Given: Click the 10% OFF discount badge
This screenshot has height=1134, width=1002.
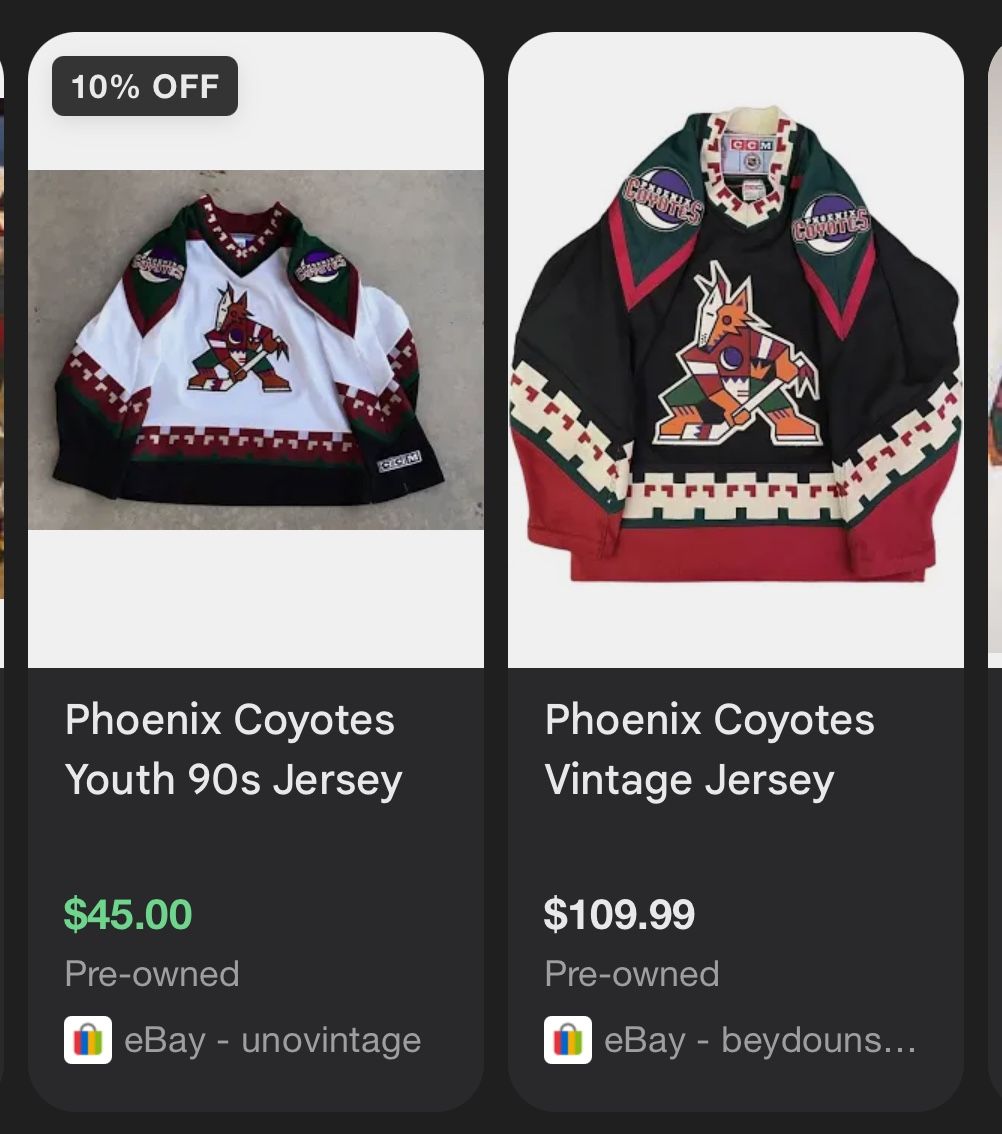Looking at the screenshot, I should click(x=143, y=85).
